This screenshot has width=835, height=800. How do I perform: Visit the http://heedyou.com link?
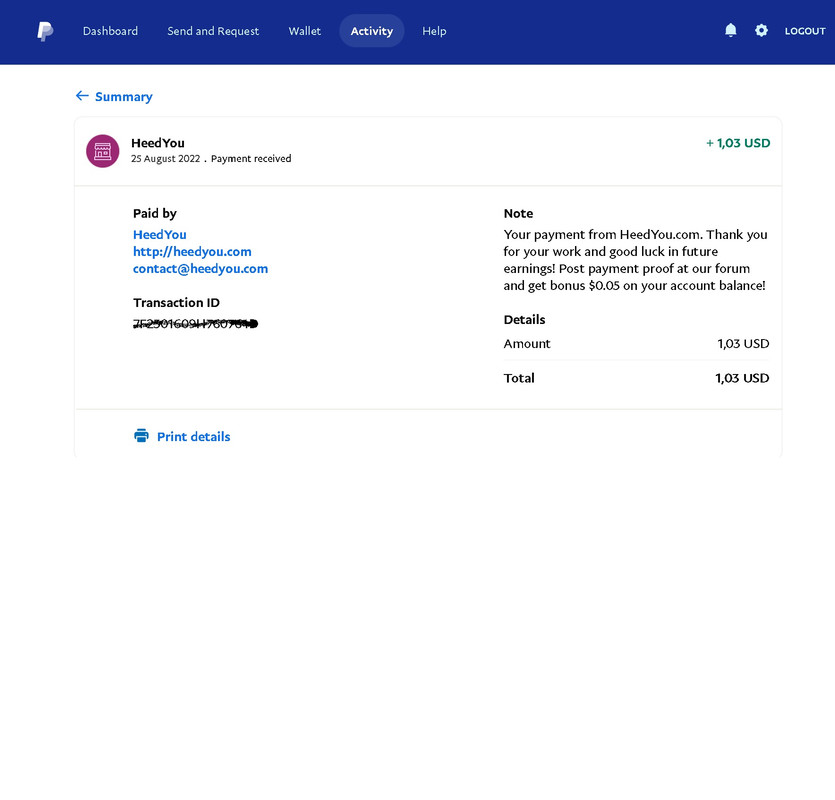192,251
